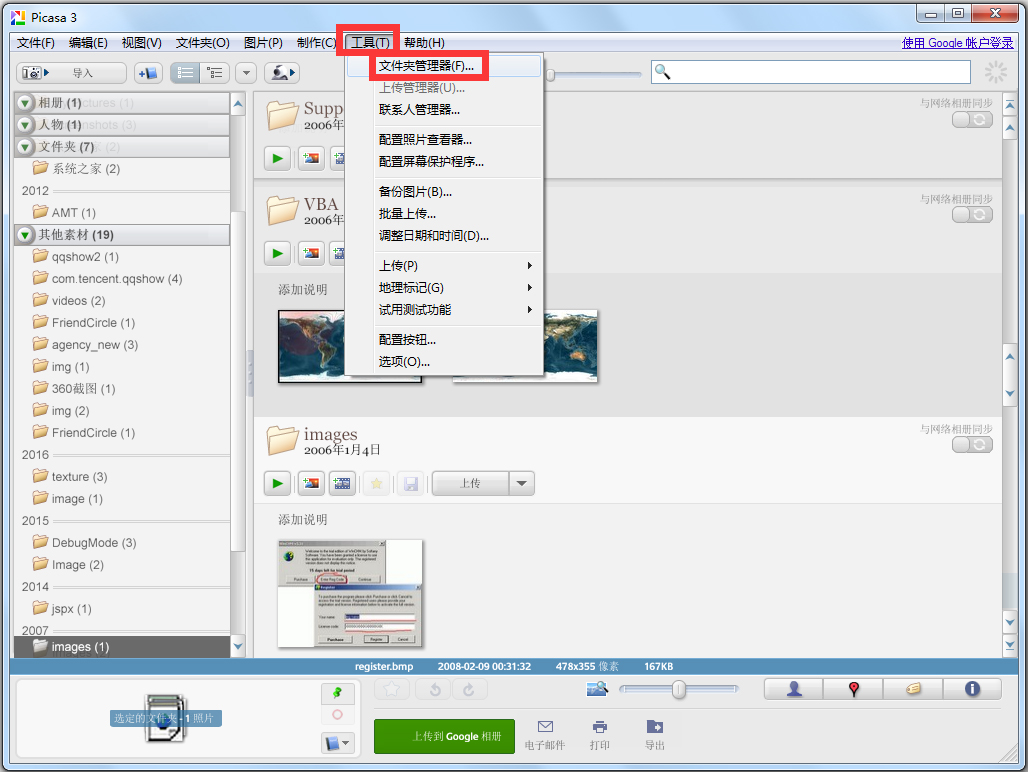Image resolution: width=1028 pixels, height=772 pixels.
Task: Open the Places pin panel
Action: (854, 689)
